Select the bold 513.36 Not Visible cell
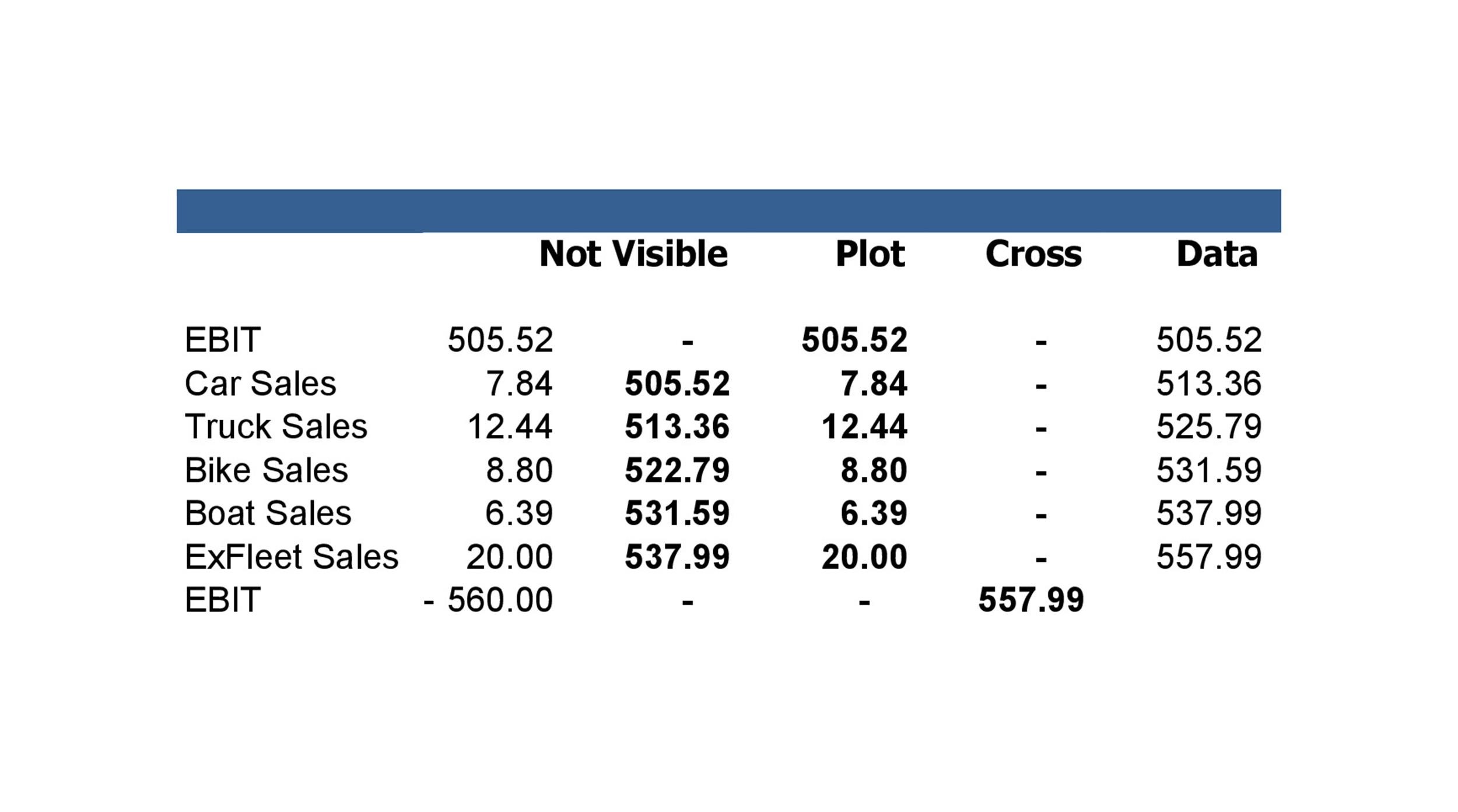Viewport: 1458px width, 812px height. 677,427
